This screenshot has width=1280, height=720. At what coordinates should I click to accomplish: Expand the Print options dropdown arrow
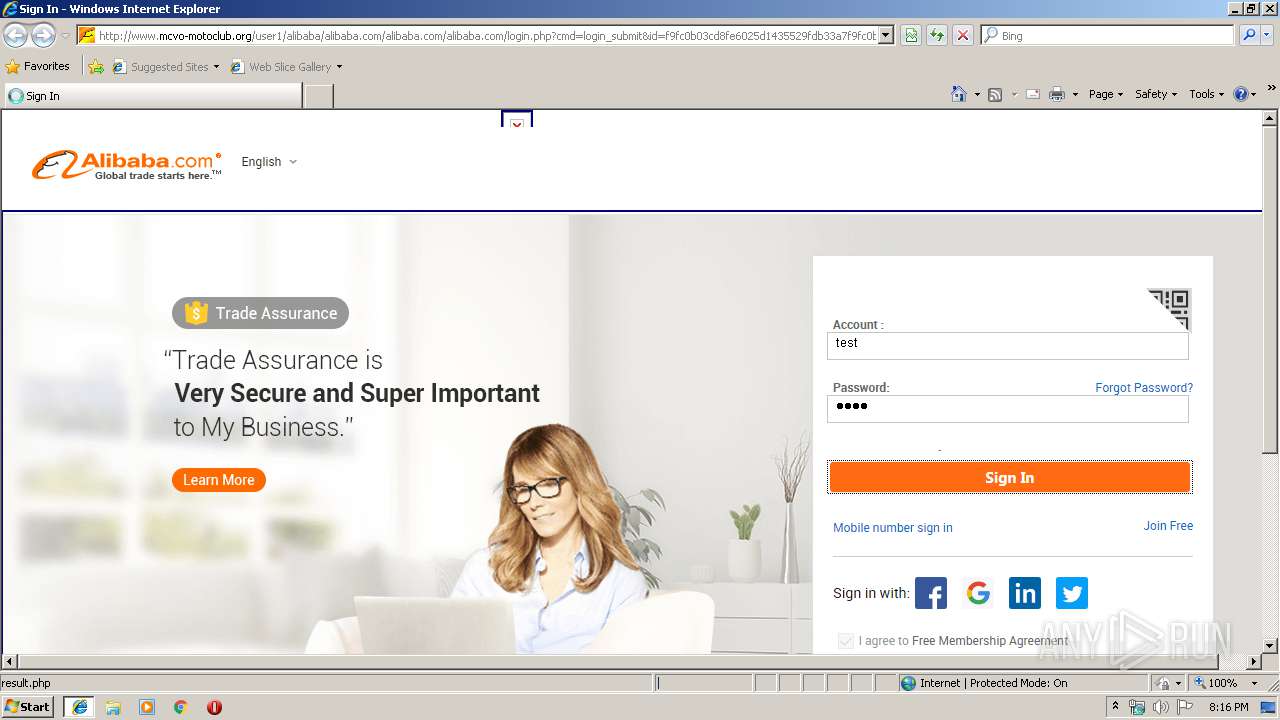(1075, 94)
